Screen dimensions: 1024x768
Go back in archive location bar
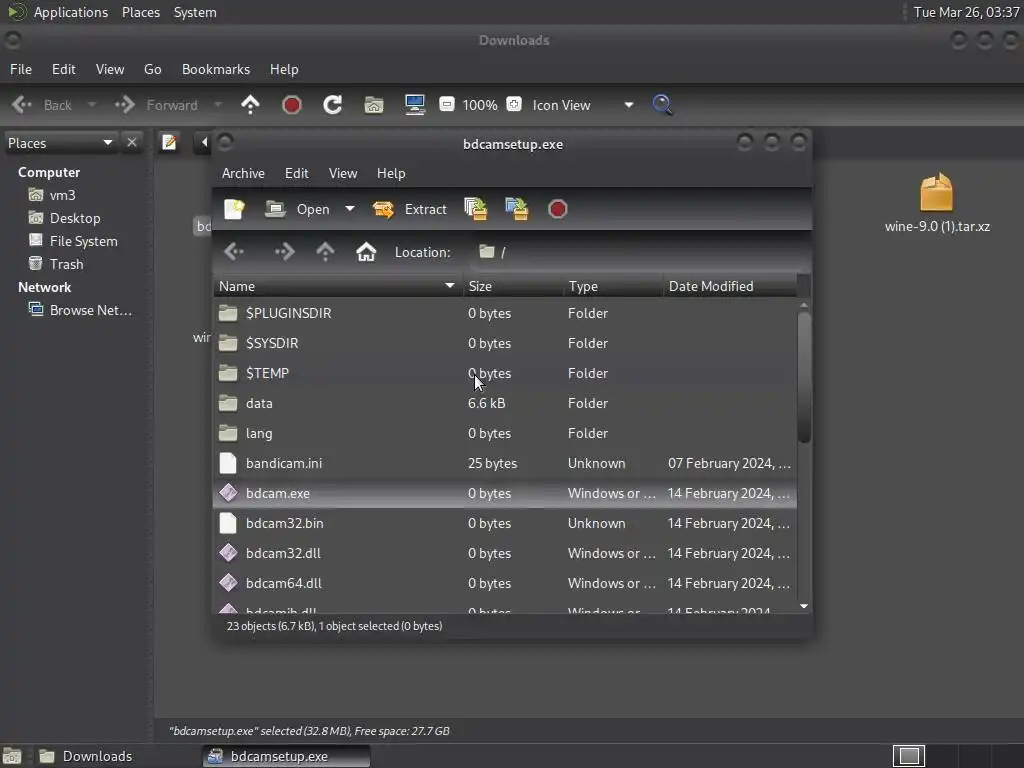234,252
